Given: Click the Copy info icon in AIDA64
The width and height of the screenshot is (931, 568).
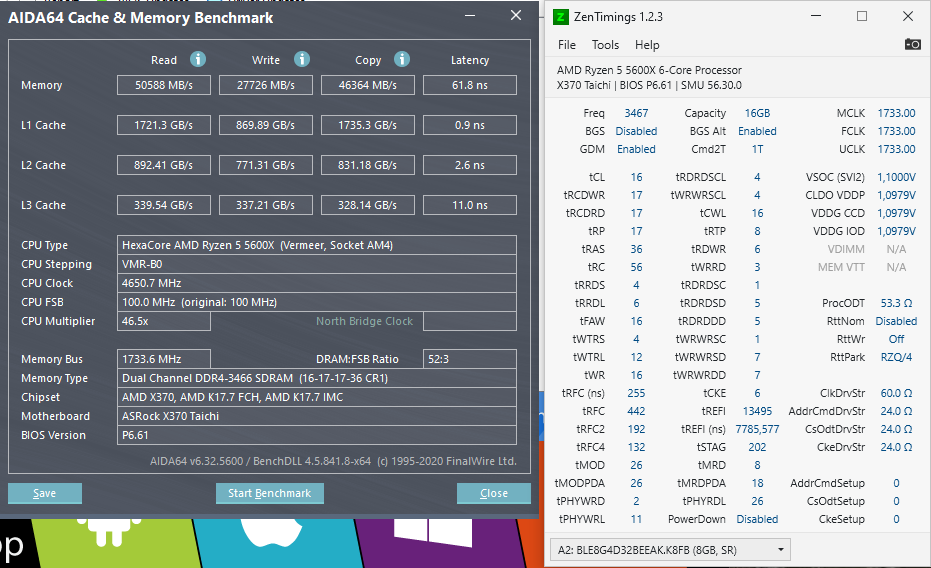Looking at the screenshot, I should [x=402, y=59].
